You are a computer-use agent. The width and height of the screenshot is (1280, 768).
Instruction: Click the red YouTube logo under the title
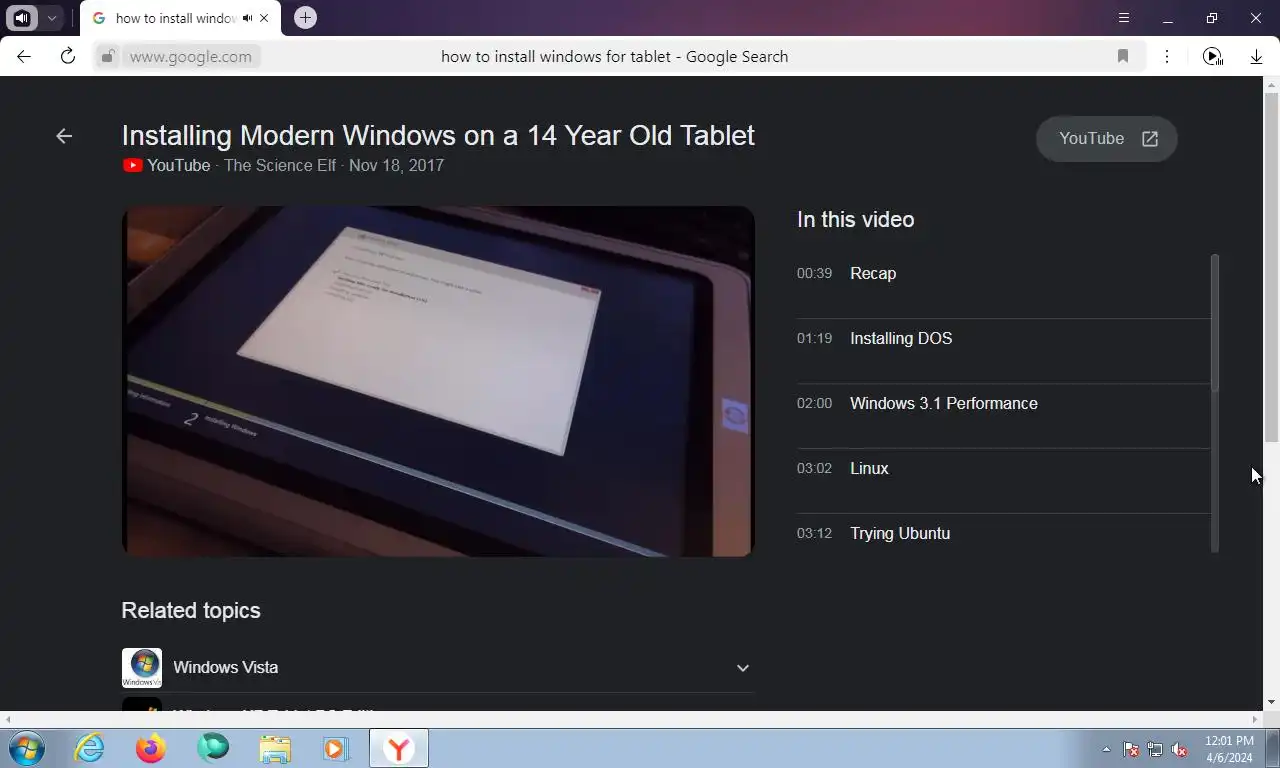(x=133, y=166)
